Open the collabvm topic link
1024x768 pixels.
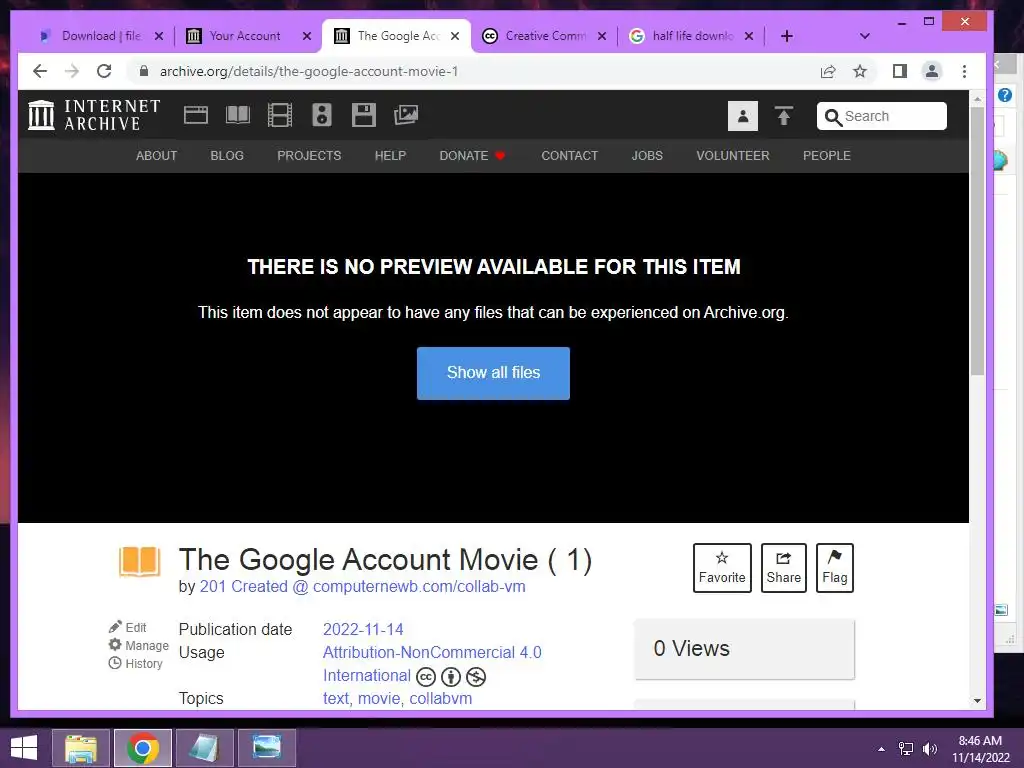tap(440, 699)
